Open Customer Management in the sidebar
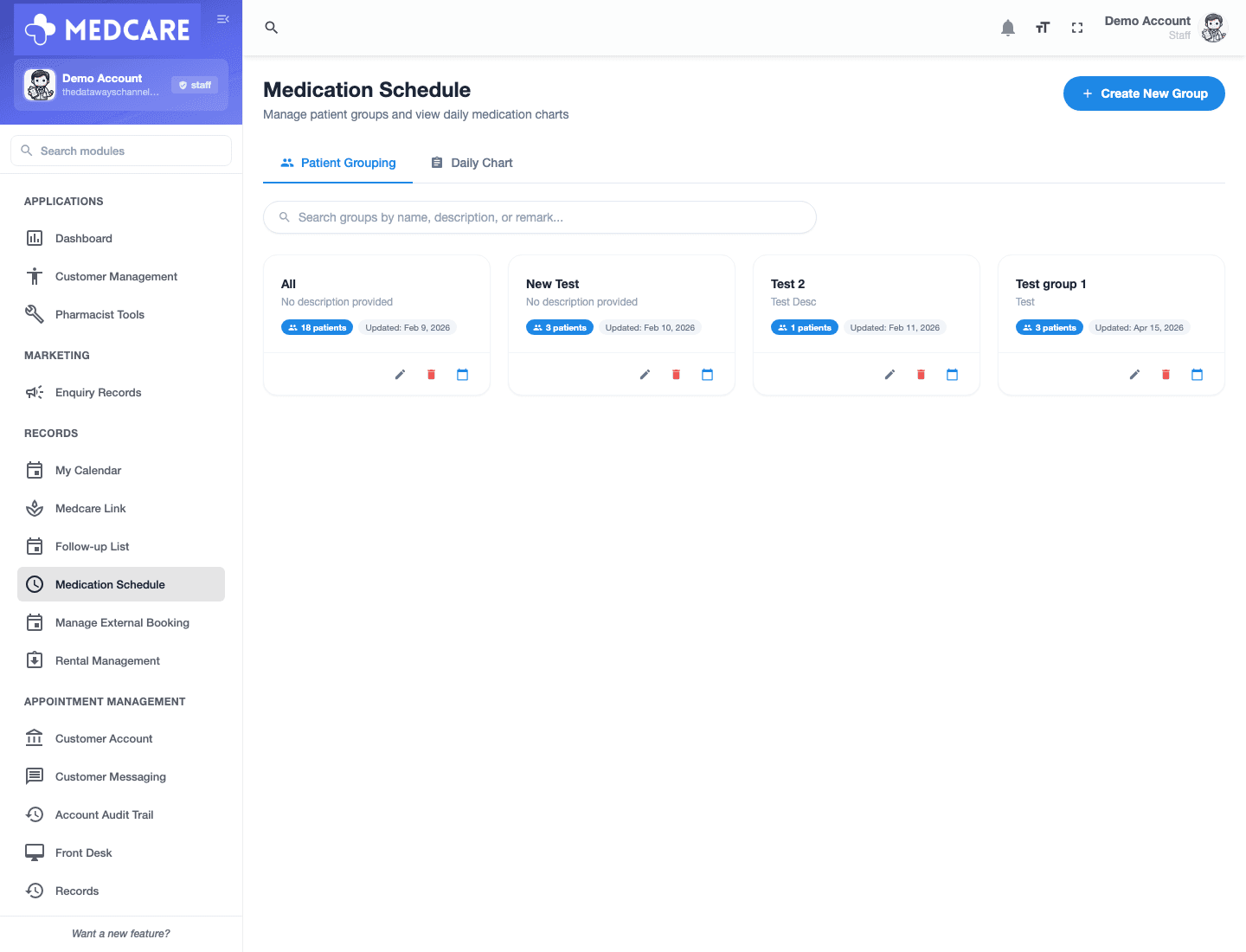1246x952 pixels. 121,276
